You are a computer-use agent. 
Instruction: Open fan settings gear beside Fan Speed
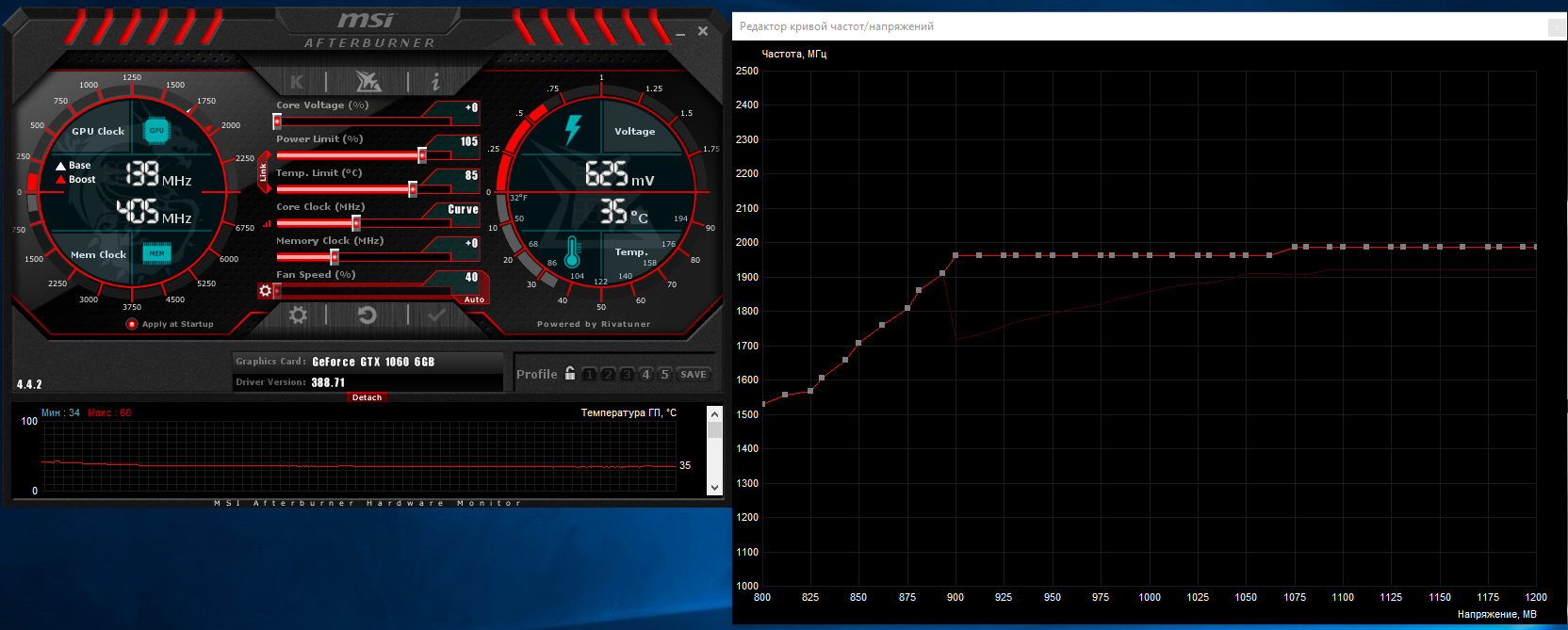265,291
